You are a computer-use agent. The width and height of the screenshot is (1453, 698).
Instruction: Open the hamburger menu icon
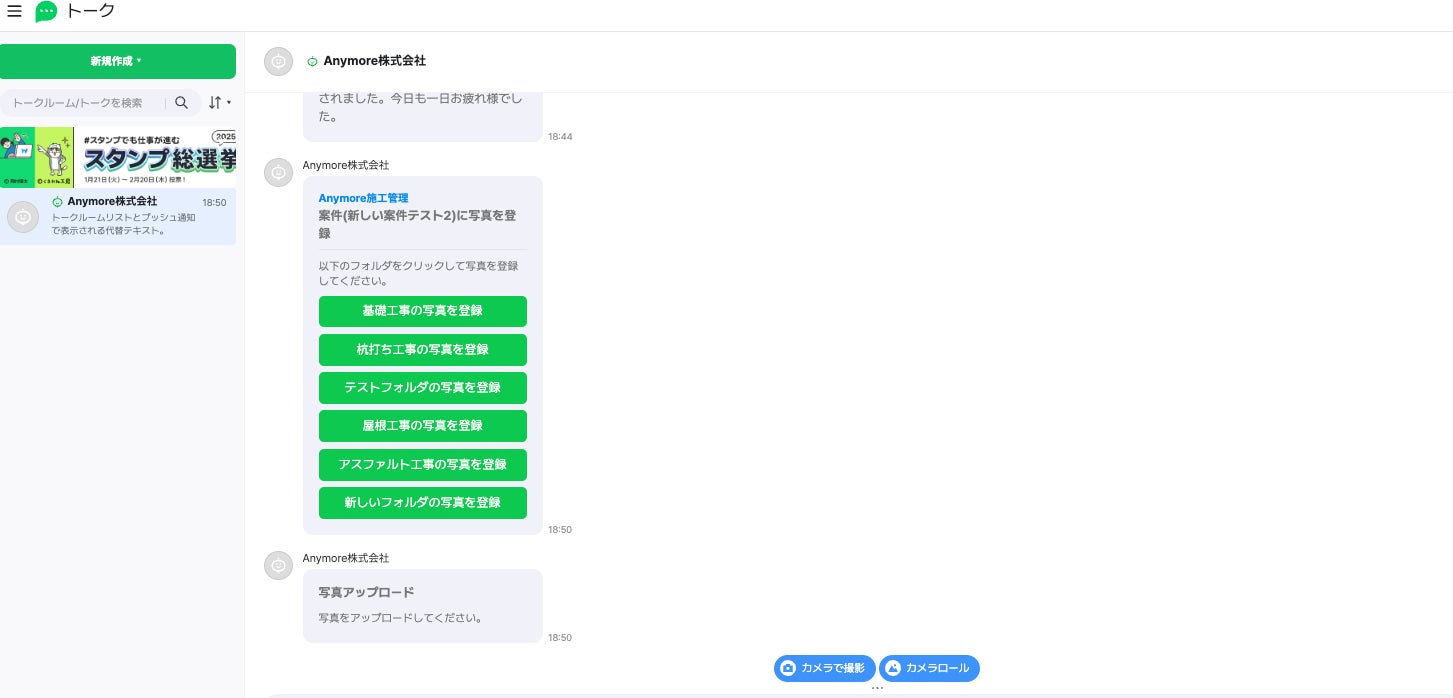coord(14,12)
